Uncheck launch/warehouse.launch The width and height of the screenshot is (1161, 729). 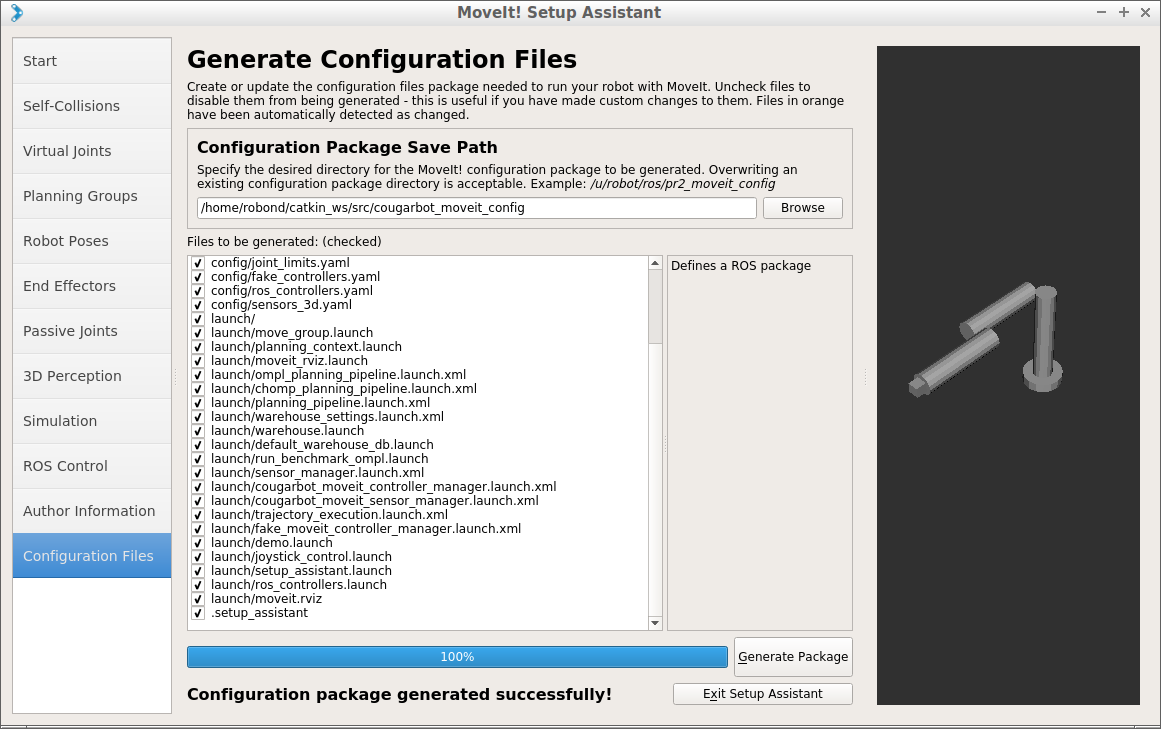coord(198,431)
